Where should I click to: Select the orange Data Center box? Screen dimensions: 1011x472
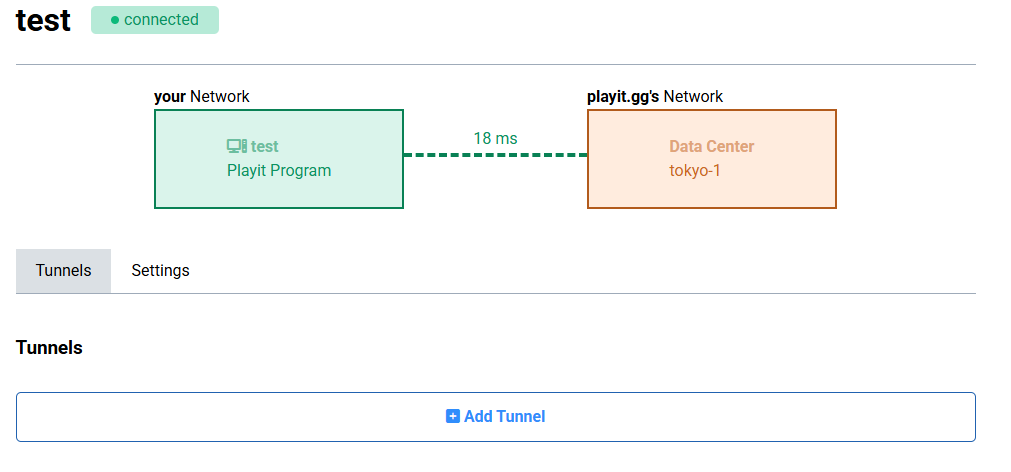(x=712, y=159)
